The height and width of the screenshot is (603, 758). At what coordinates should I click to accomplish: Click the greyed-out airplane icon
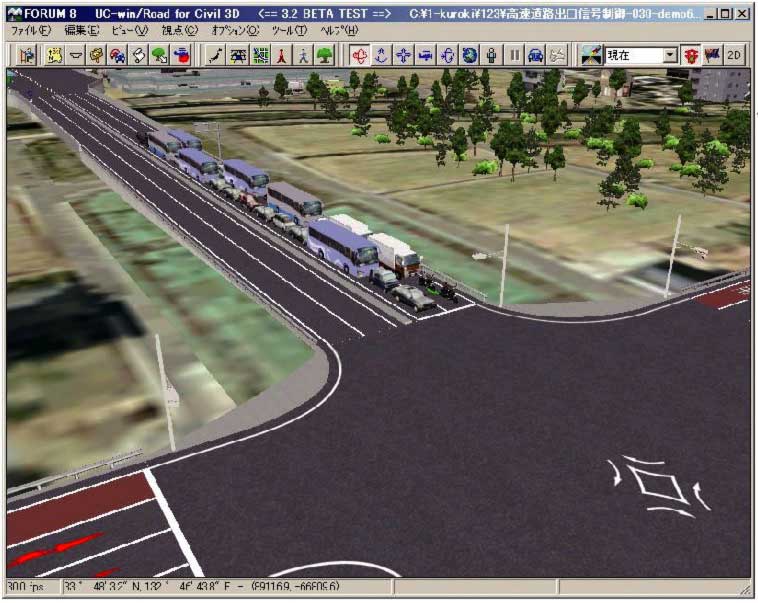click(557, 56)
